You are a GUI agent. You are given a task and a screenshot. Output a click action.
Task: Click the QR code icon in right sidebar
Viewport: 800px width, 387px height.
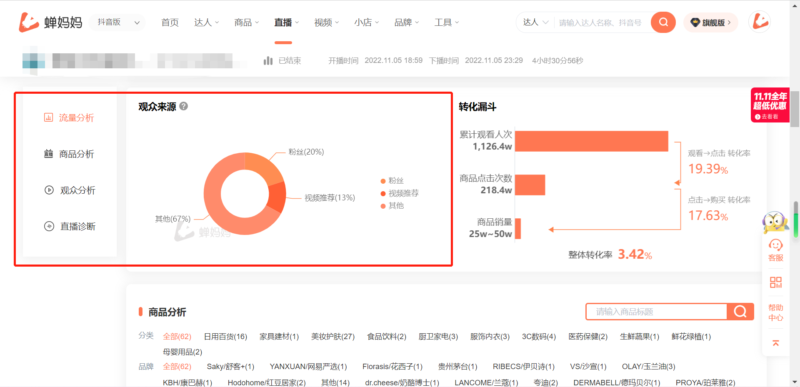pyautogui.click(x=776, y=282)
